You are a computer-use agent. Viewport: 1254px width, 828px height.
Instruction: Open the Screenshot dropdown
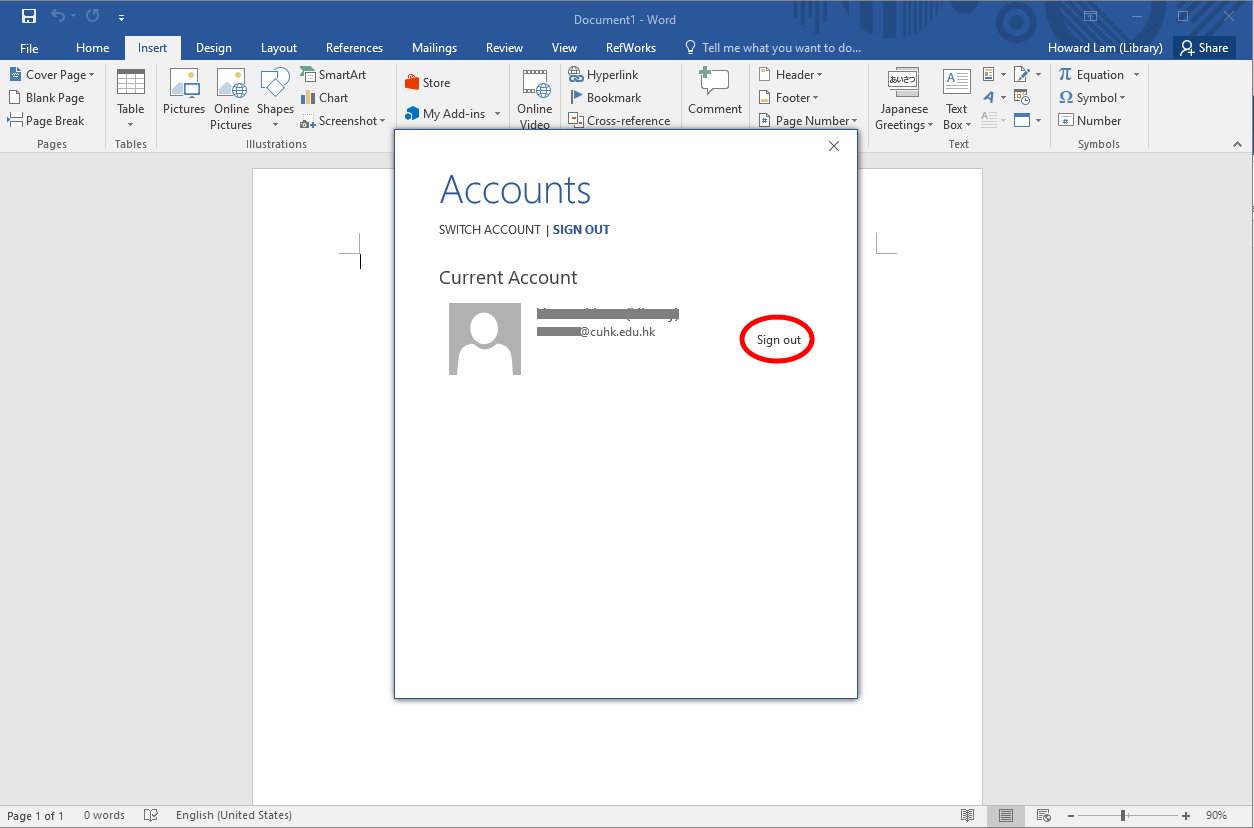click(343, 121)
